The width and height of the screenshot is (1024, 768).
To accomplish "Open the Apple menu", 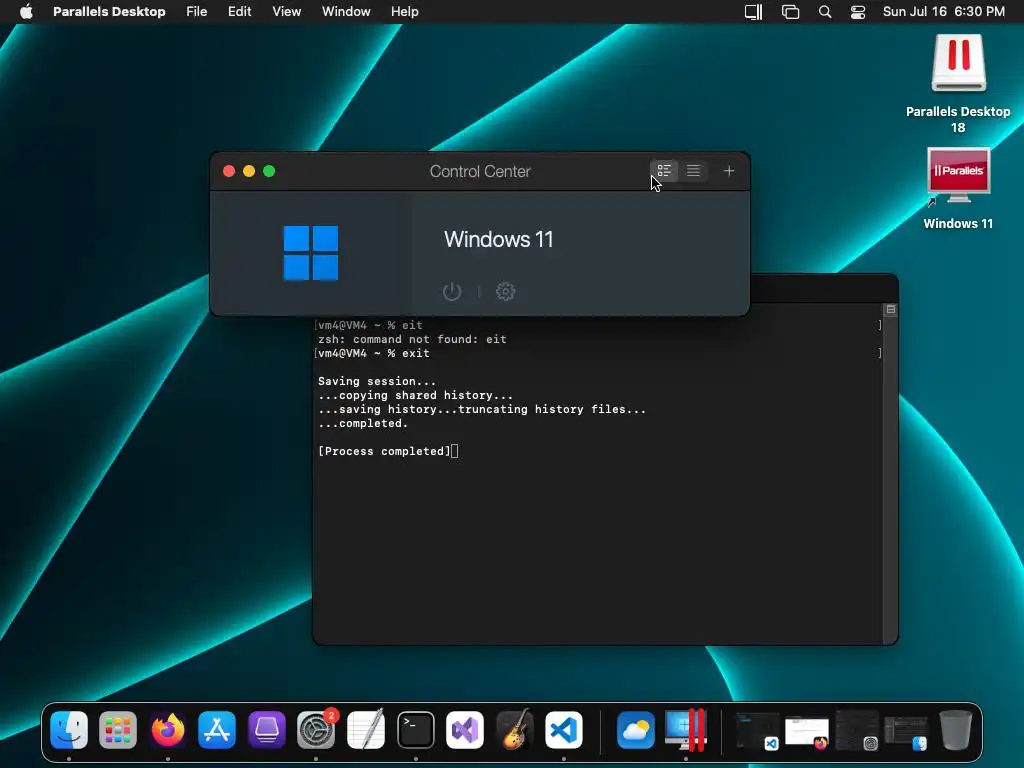I will coord(26,12).
